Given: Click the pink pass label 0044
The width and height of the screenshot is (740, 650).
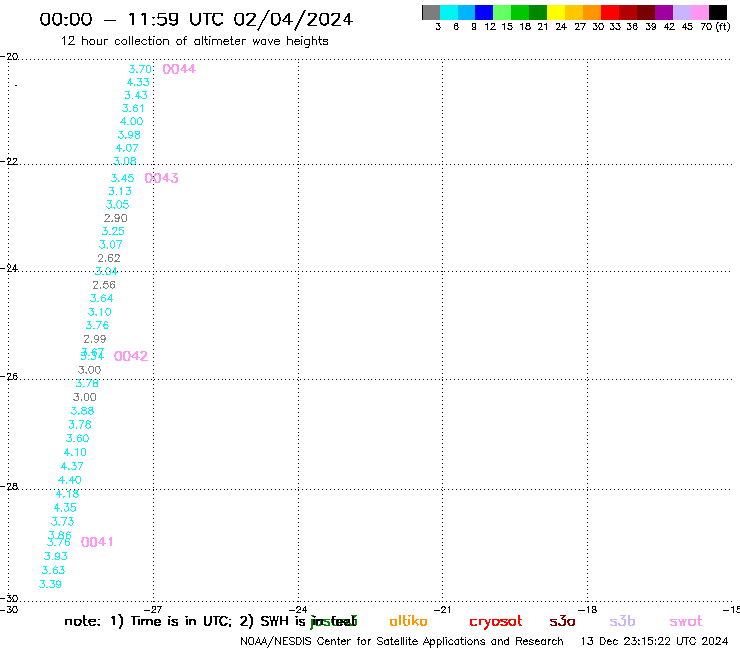Looking at the screenshot, I should 179,69.
